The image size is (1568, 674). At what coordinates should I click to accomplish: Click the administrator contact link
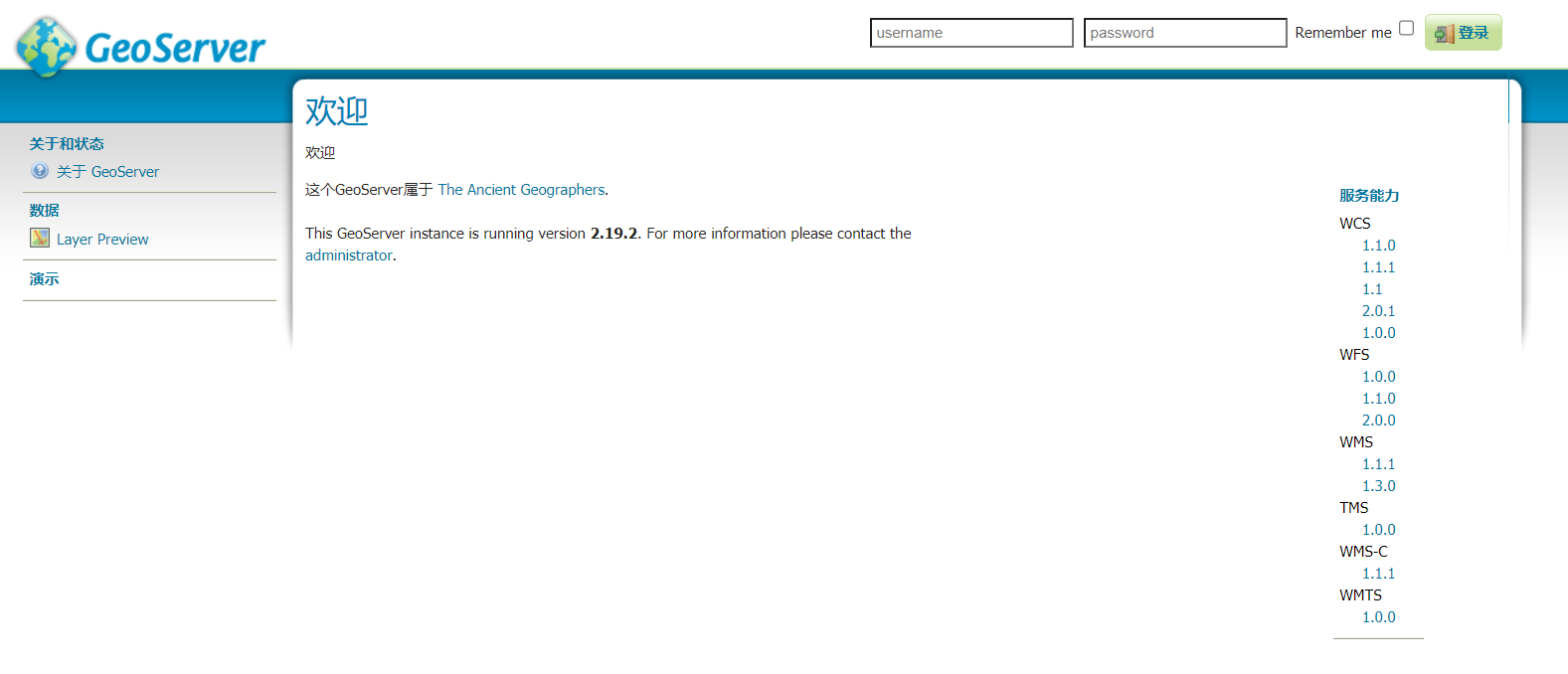348,255
